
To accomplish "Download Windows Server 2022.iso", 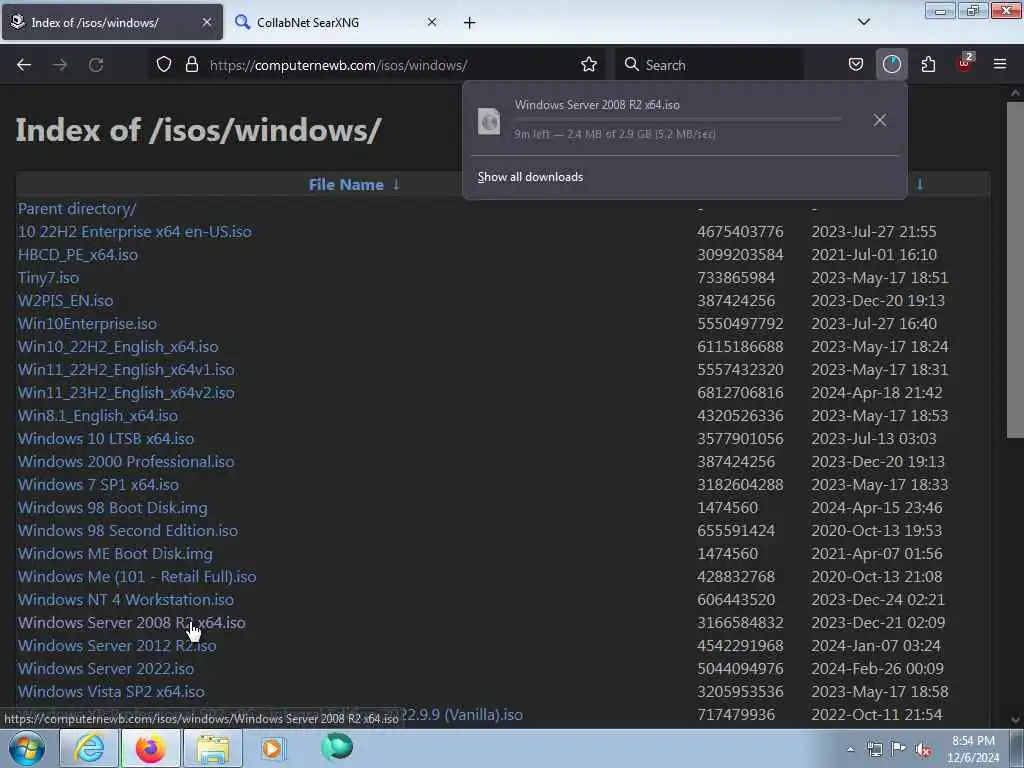I will coord(106,668).
